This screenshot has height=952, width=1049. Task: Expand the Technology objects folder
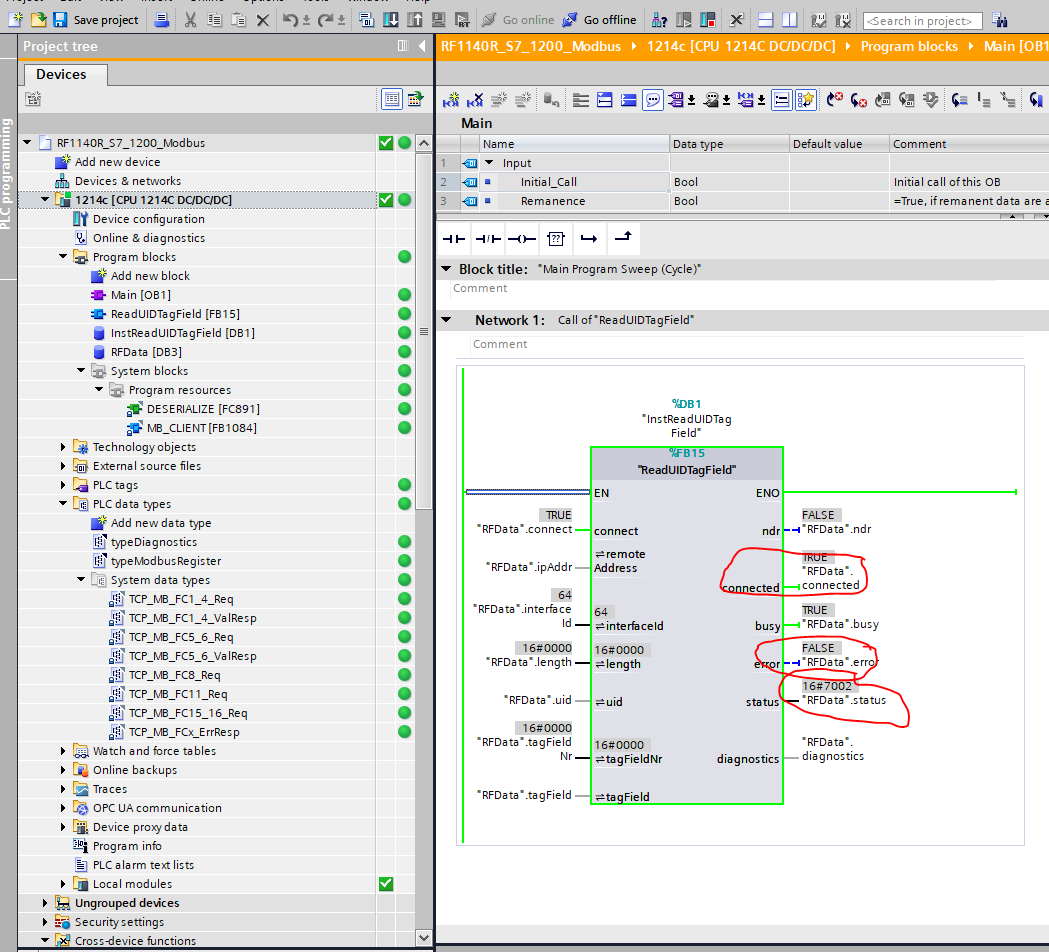(x=64, y=447)
